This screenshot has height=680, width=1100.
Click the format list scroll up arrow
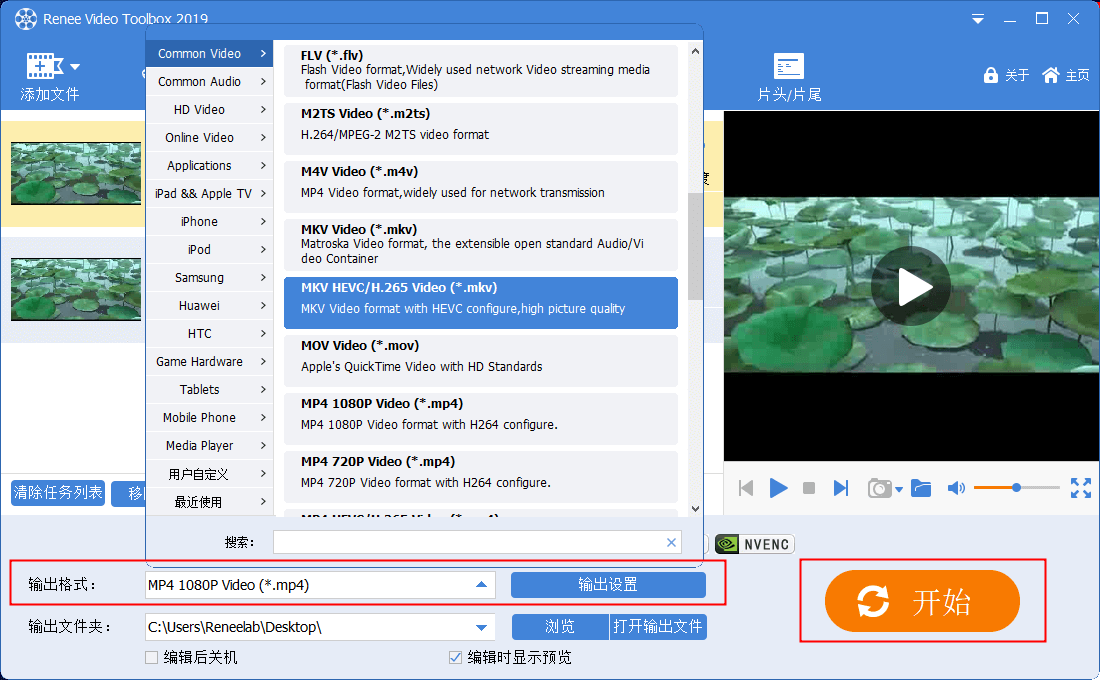(695, 51)
